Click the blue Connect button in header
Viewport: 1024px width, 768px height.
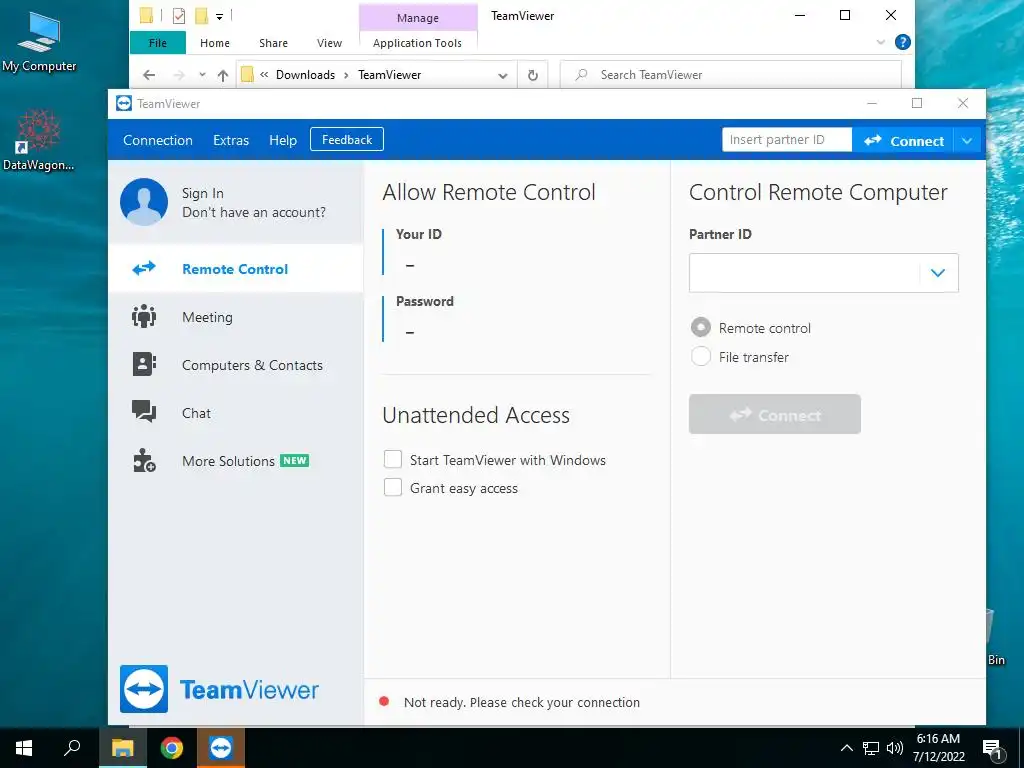click(903, 140)
